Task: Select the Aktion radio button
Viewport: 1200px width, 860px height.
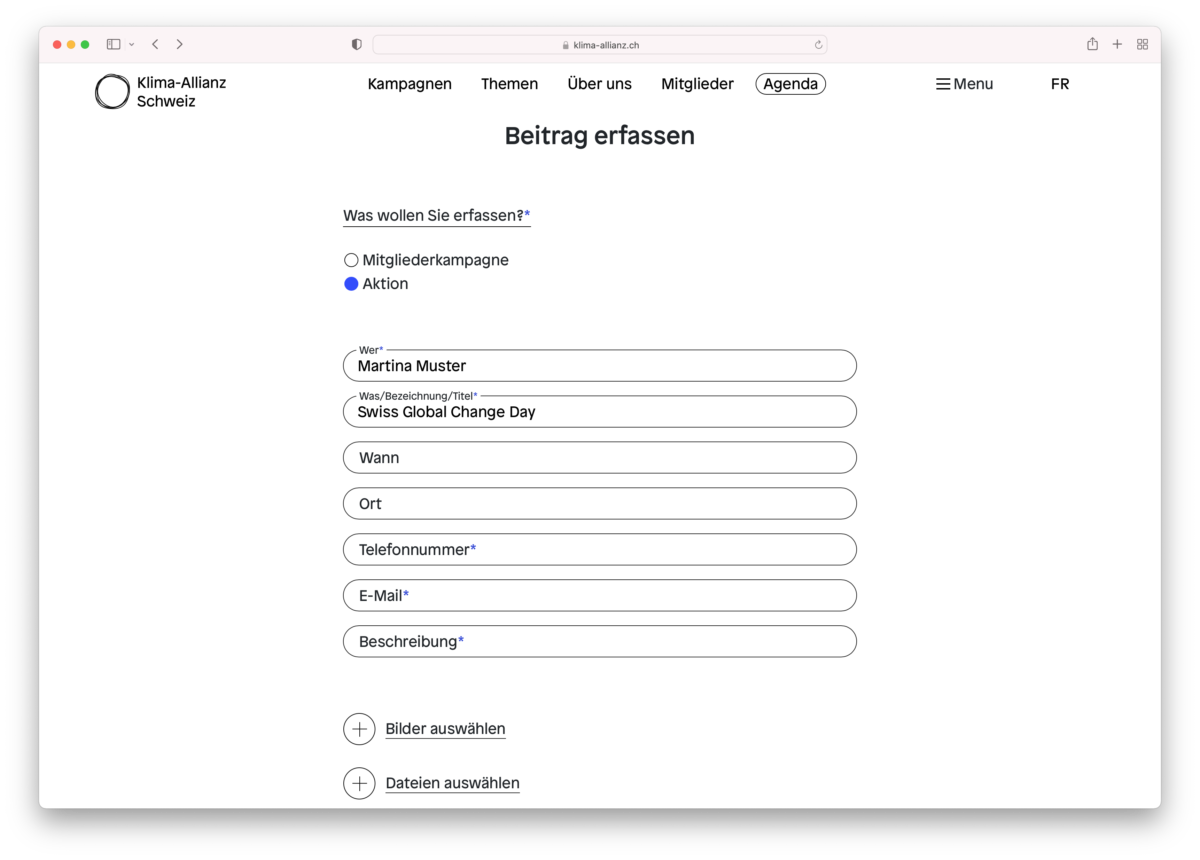Action: click(351, 284)
